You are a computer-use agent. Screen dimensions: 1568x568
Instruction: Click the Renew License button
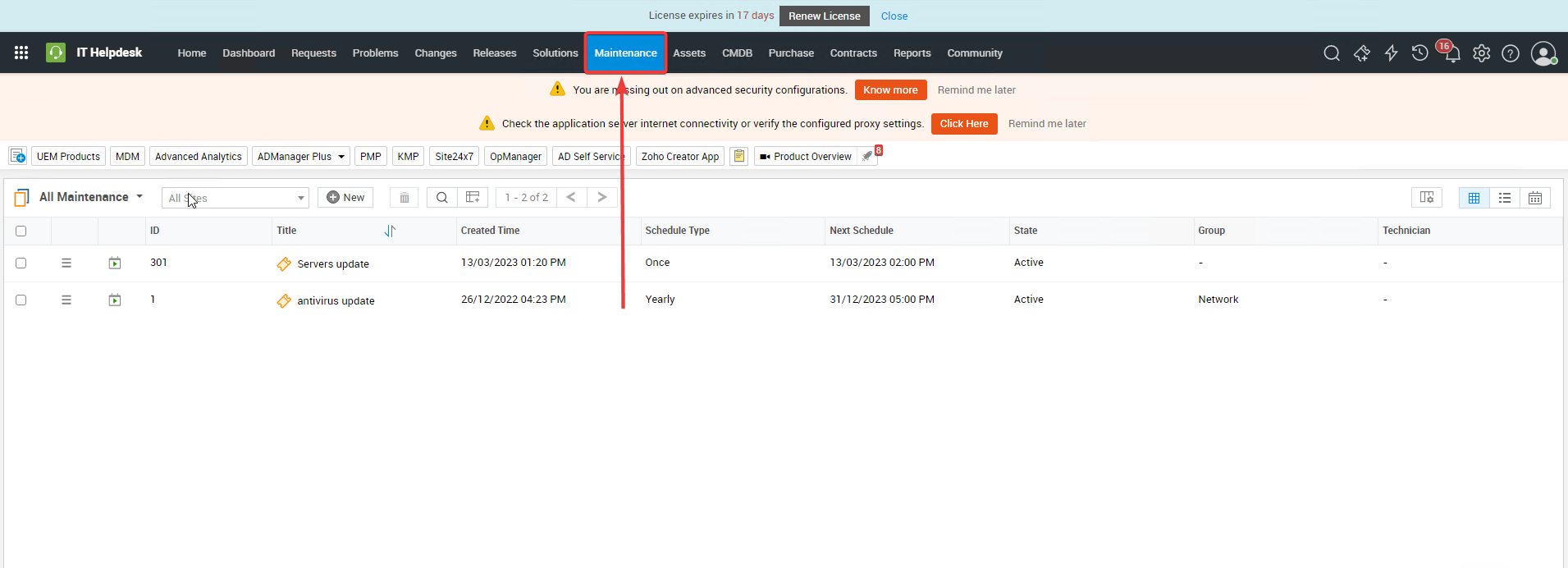(824, 16)
